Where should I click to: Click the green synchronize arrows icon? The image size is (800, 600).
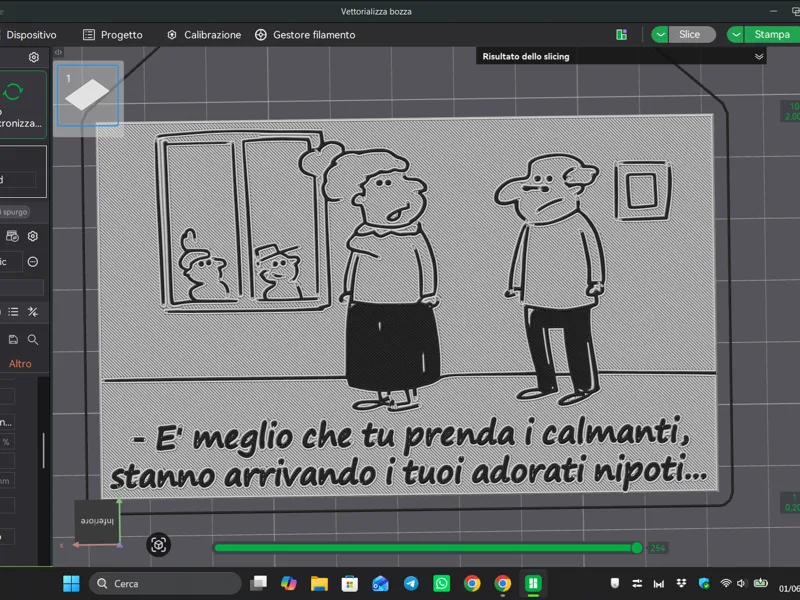click(13, 92)
